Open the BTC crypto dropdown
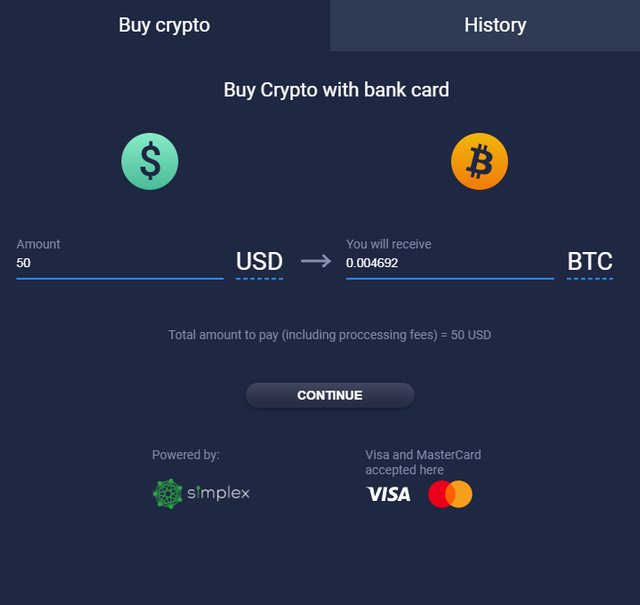 pos(589,262)
